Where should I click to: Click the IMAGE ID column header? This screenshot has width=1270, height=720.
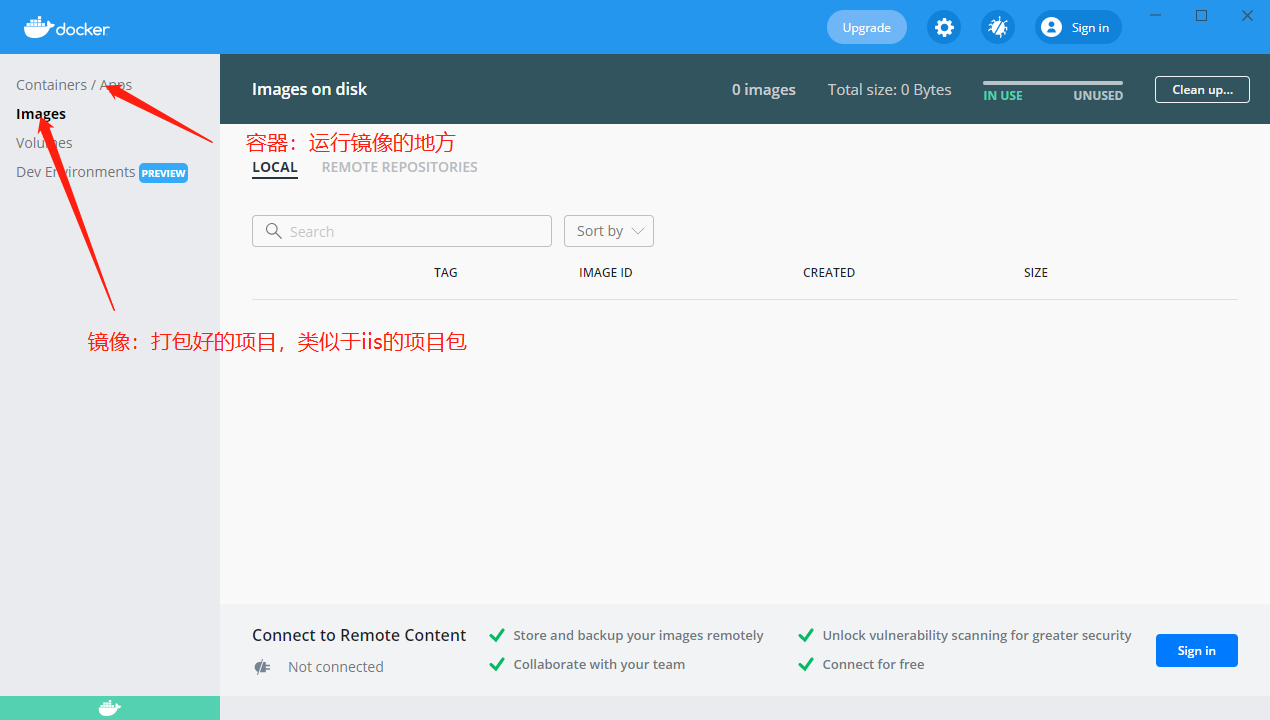coord(606,272)
